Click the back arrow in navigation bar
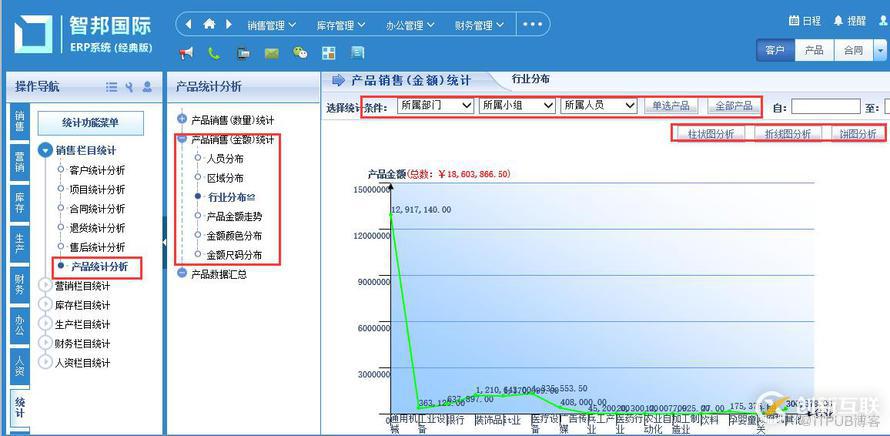The width and height of the screenshot is (890, 436). tap(188, 24)
